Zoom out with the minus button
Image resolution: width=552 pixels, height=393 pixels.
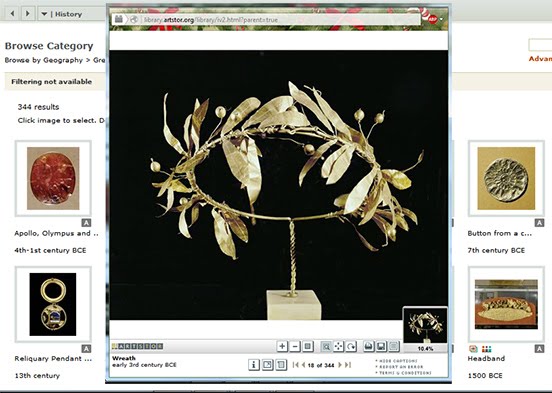pyautogui.click(x=295, y=347)
